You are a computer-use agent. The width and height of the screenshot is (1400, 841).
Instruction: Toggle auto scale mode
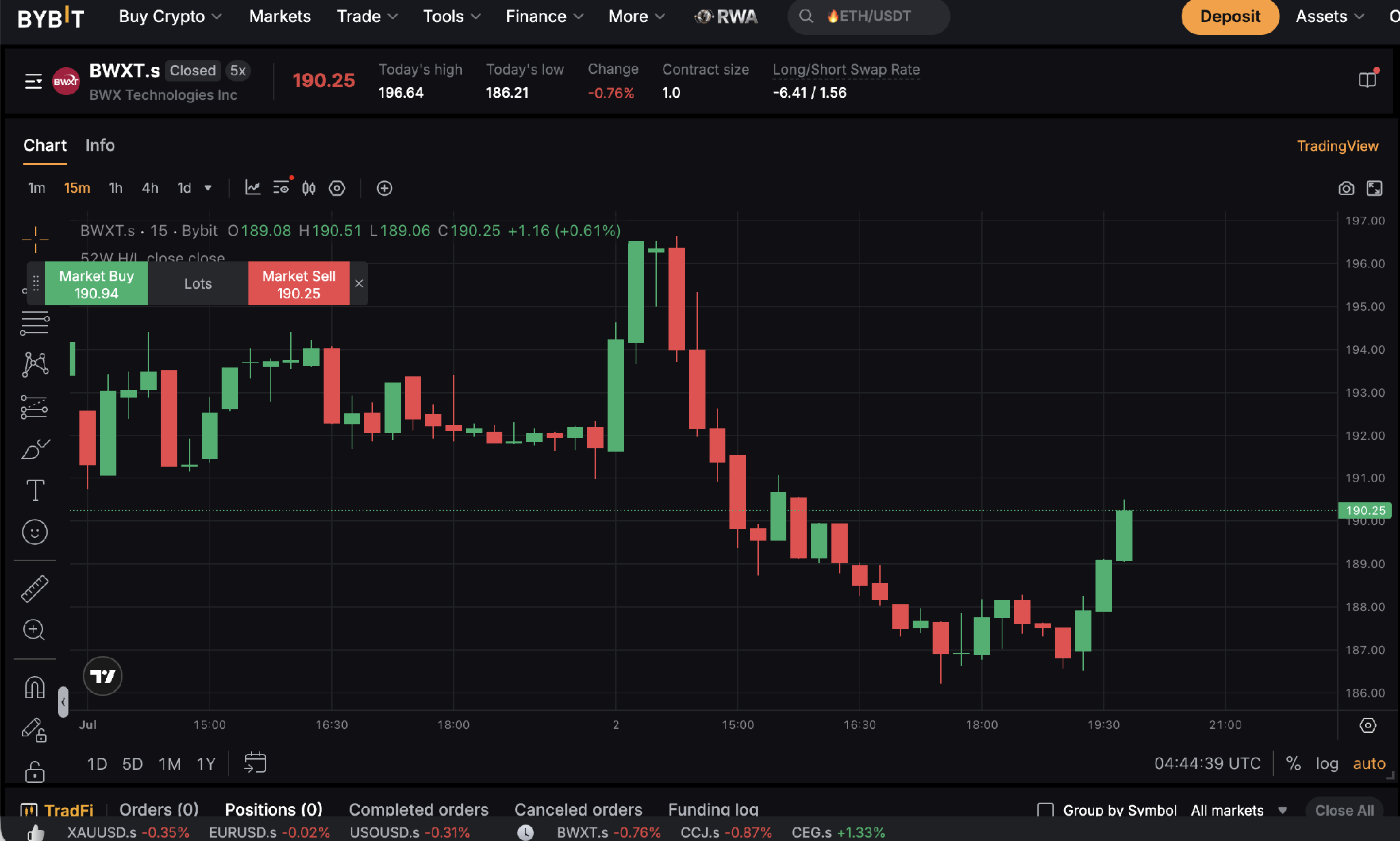tap(1369, 764)
